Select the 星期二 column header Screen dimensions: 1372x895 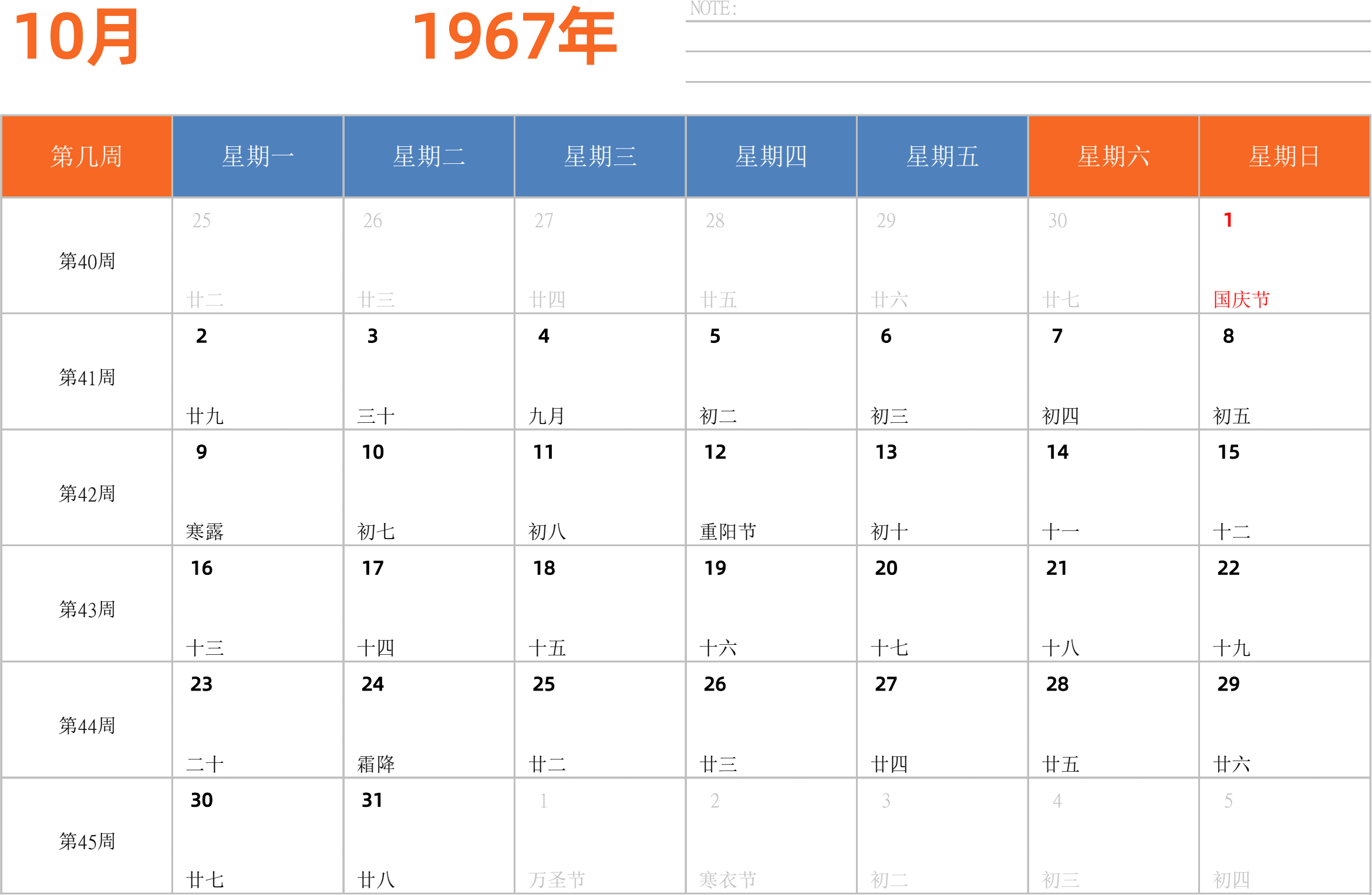[429, 156]
